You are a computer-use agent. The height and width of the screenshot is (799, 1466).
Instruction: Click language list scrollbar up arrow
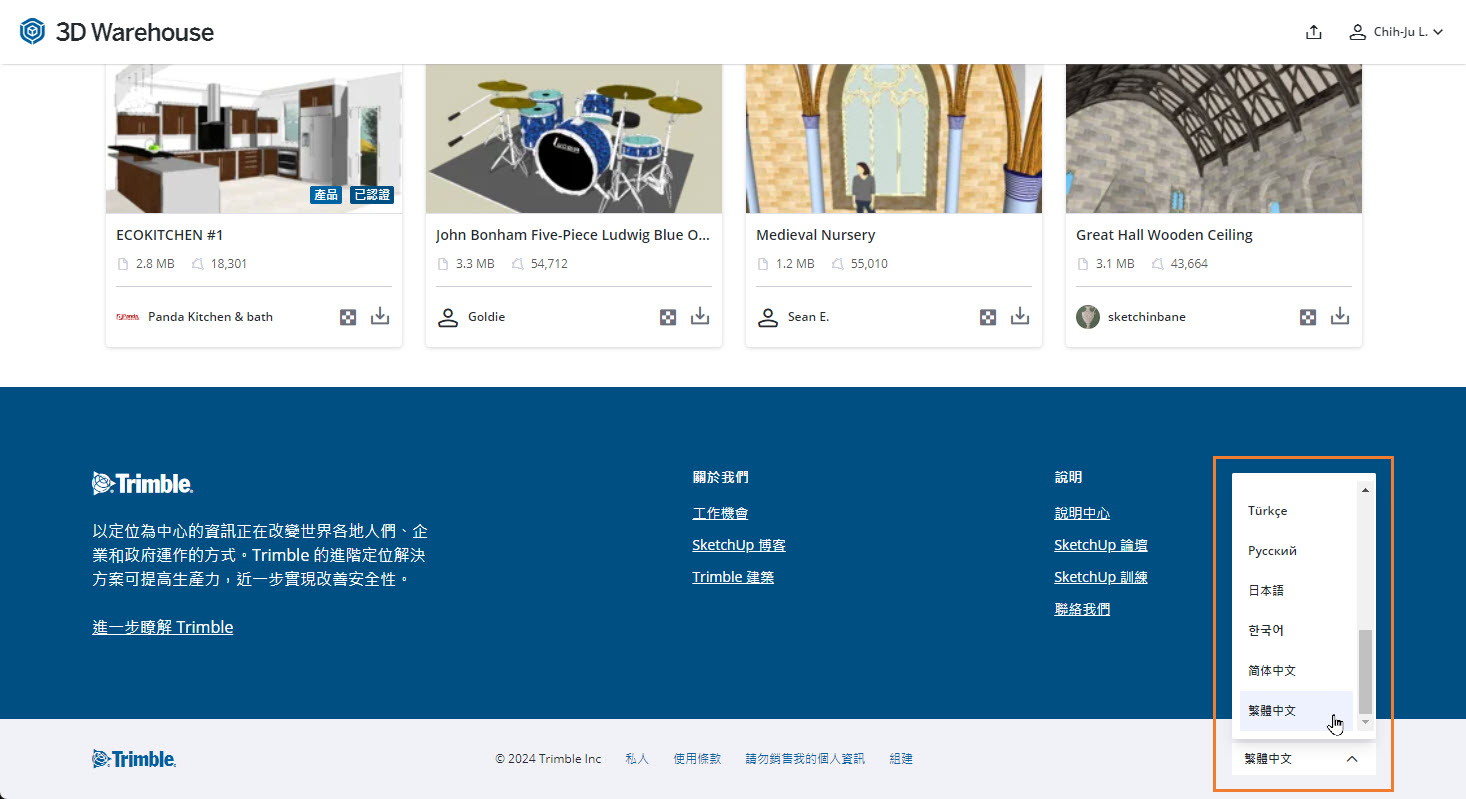1365,489
